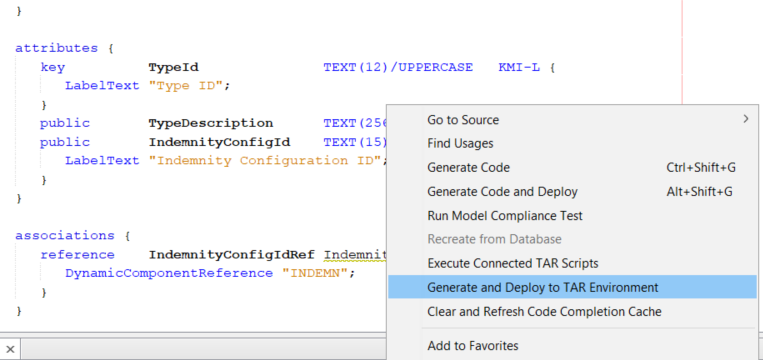Select Go to Source menu entry
763x360 pixels.
[573, 120]
